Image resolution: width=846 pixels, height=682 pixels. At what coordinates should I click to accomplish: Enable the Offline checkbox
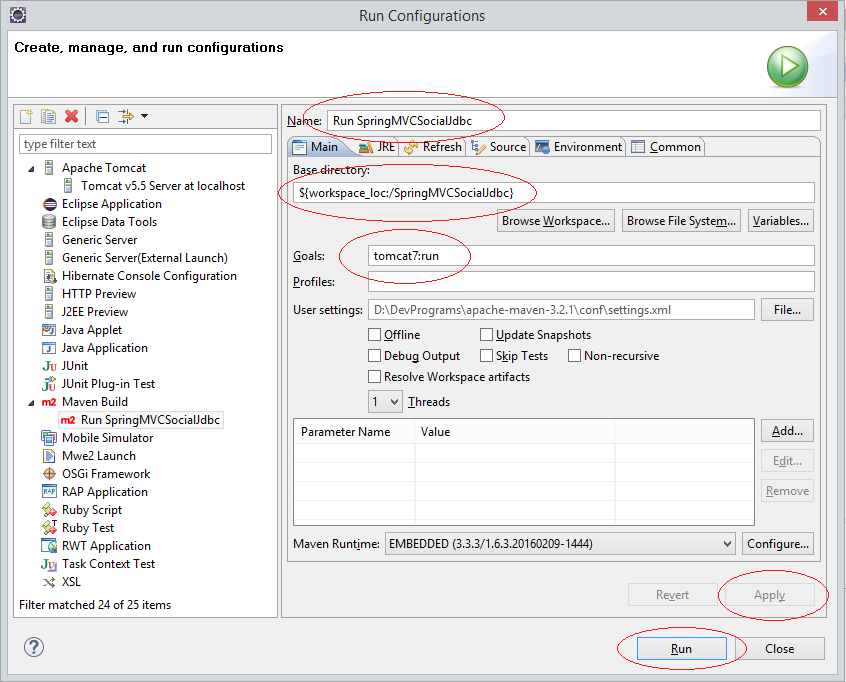pos(374,335)
